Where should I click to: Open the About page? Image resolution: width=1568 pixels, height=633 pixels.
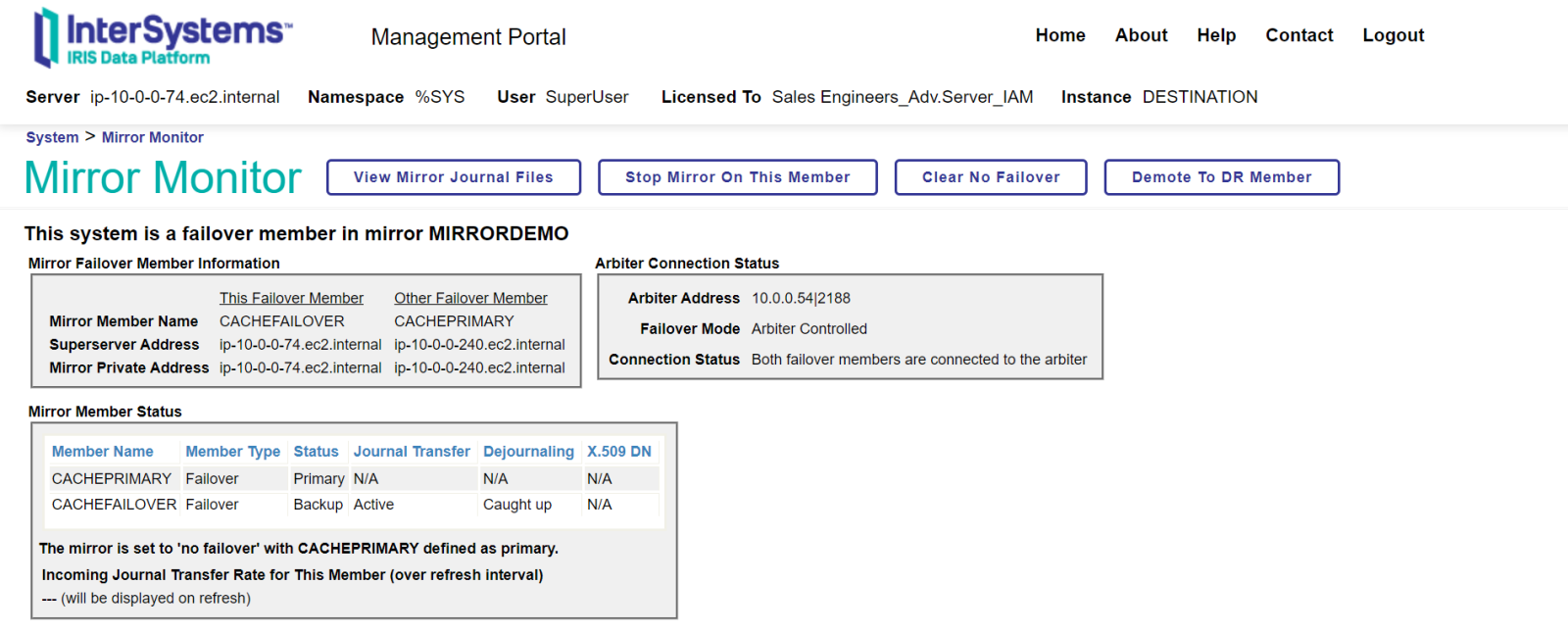pos(1141,35)
